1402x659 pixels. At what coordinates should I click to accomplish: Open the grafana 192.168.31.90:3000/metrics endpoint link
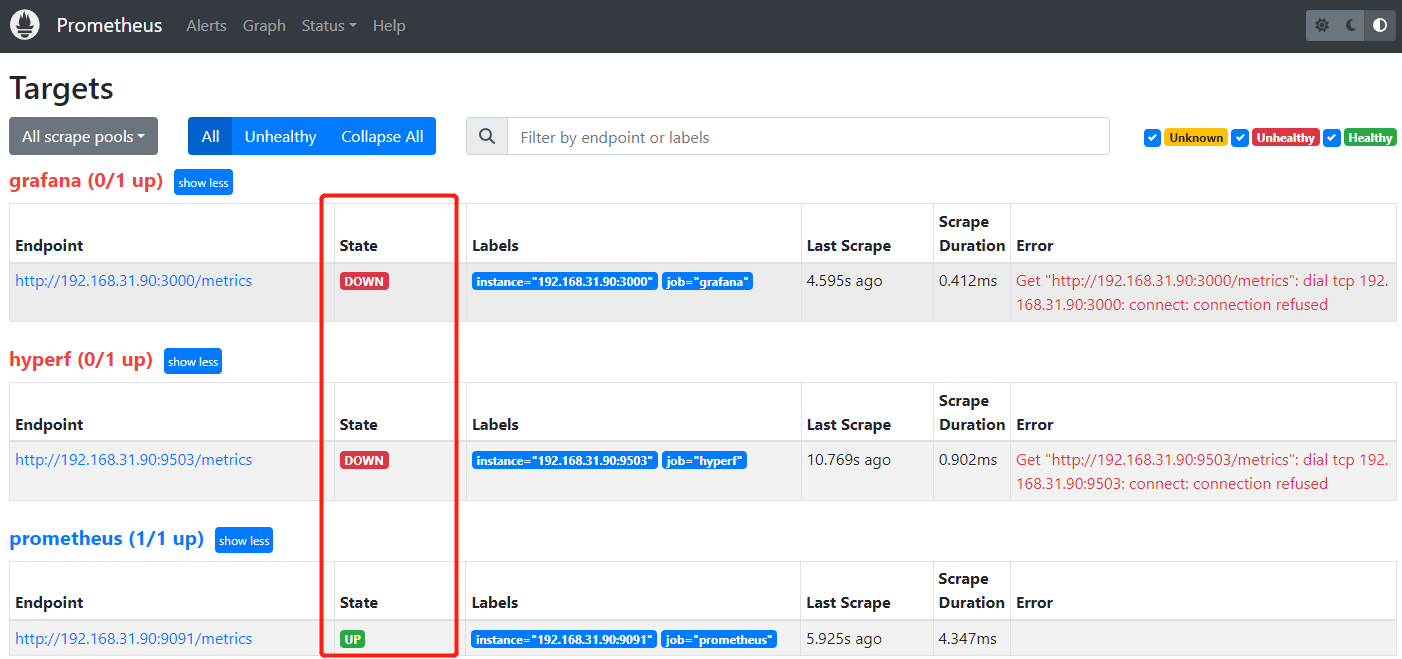(x=134, y=281)
